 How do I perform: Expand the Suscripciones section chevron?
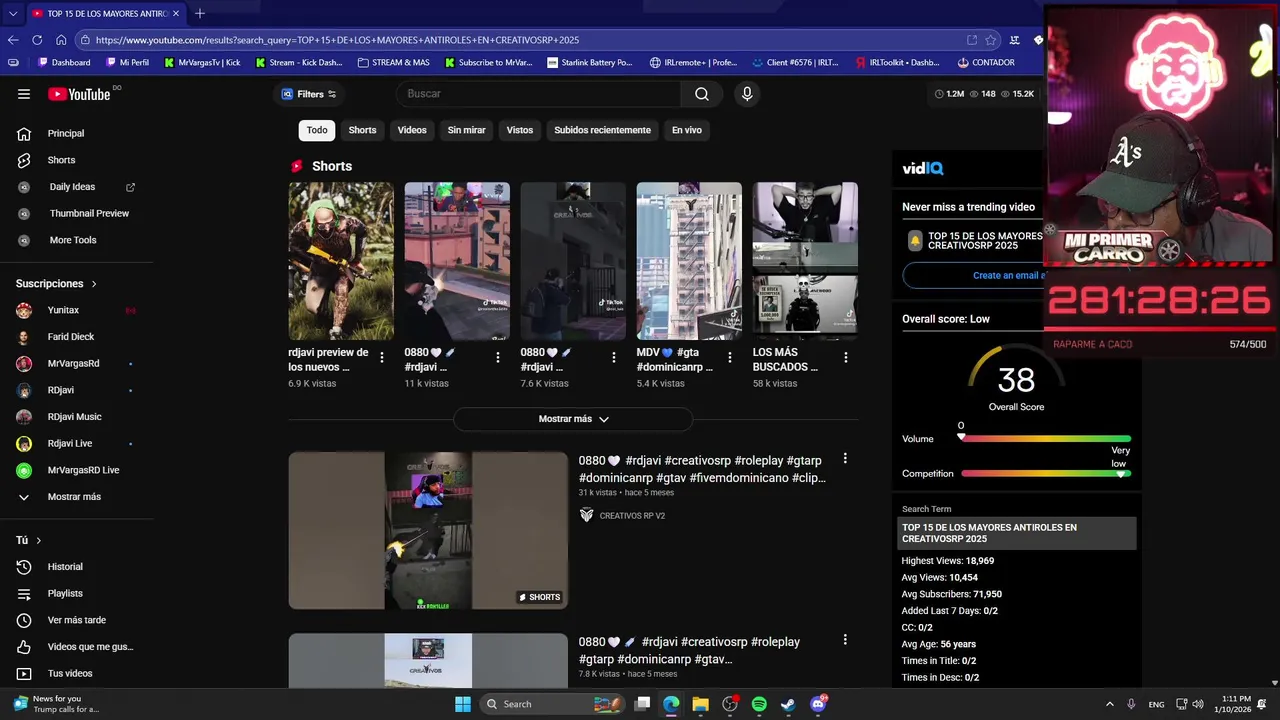click(x=94, y=284)
